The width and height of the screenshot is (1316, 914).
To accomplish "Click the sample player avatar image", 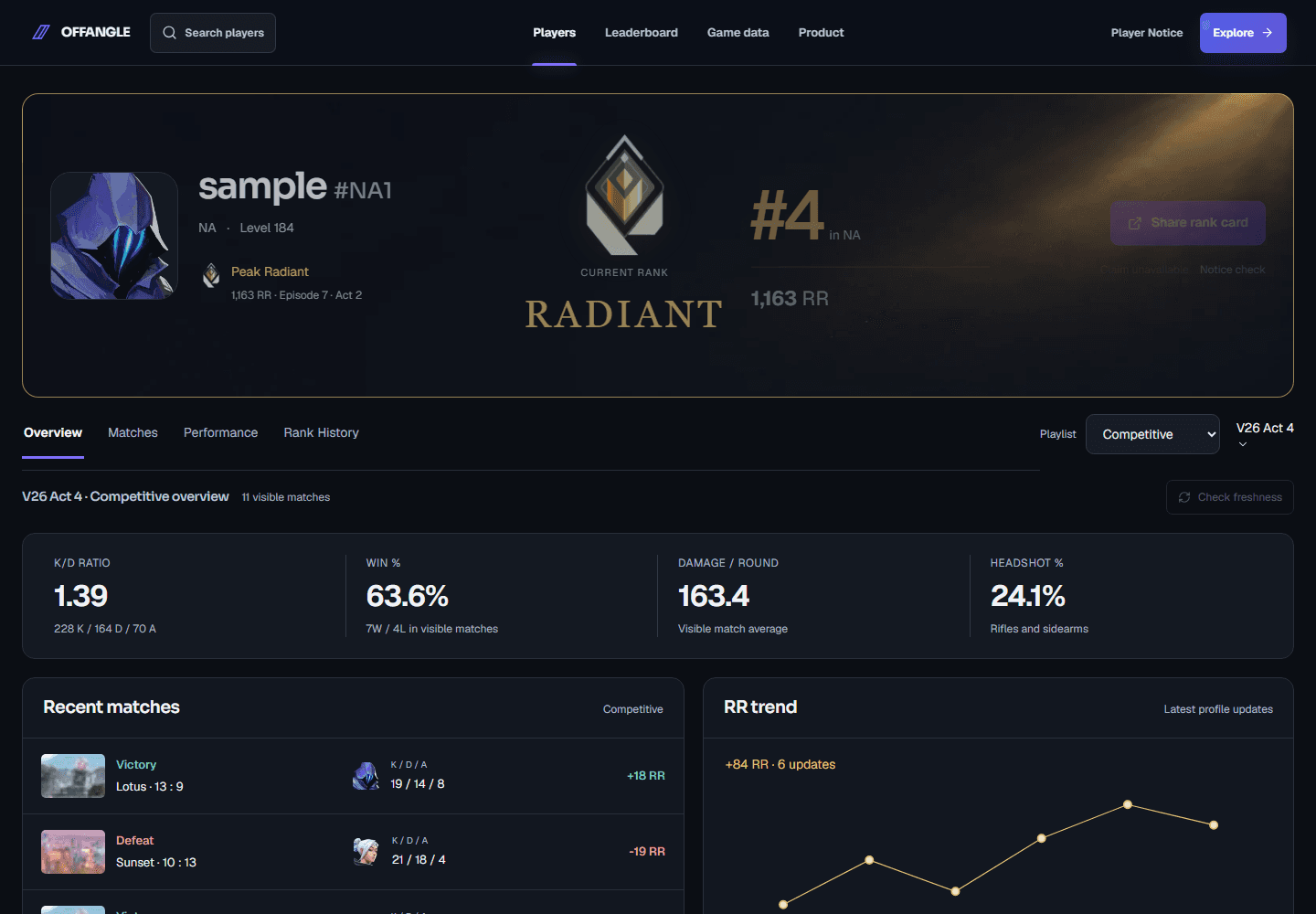I will [x=114, y=236].
